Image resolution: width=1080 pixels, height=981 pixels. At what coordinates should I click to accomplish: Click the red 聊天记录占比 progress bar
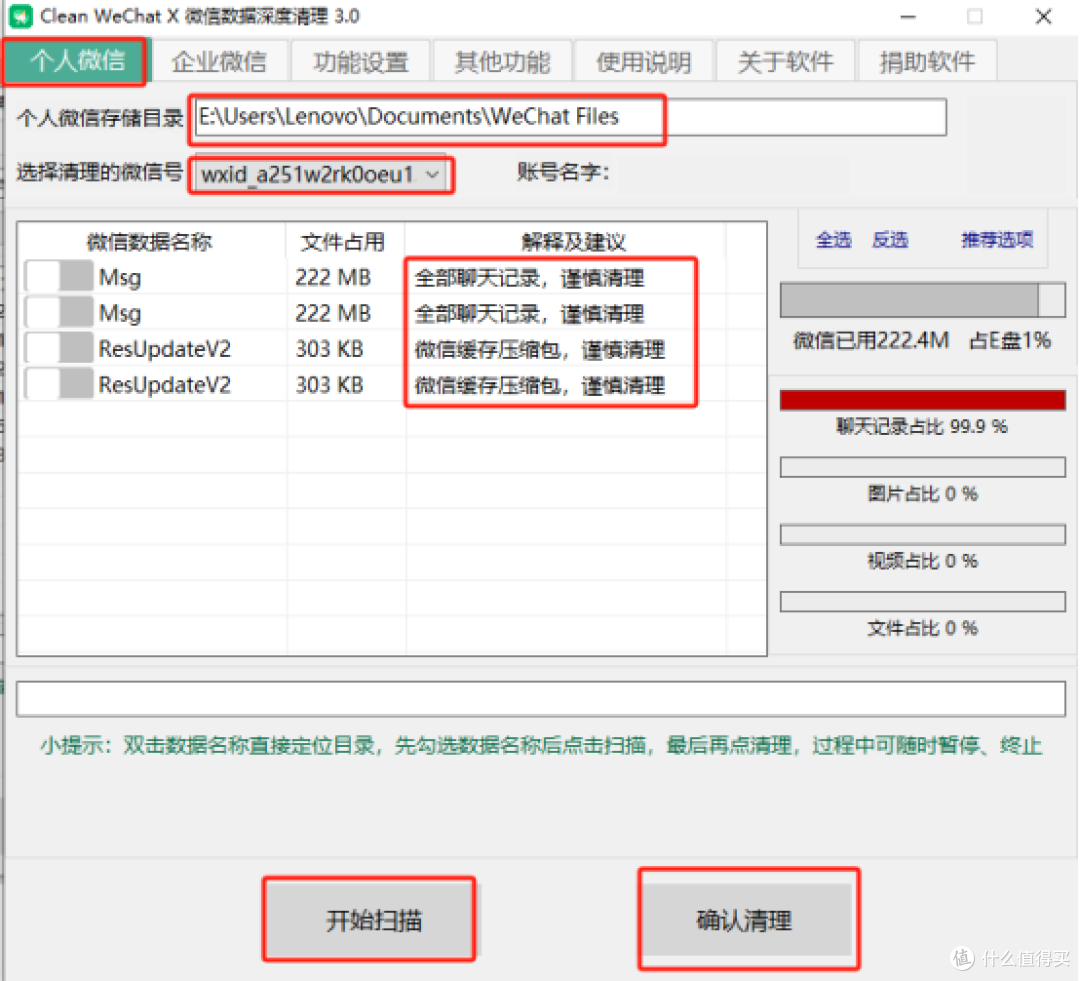921,399
